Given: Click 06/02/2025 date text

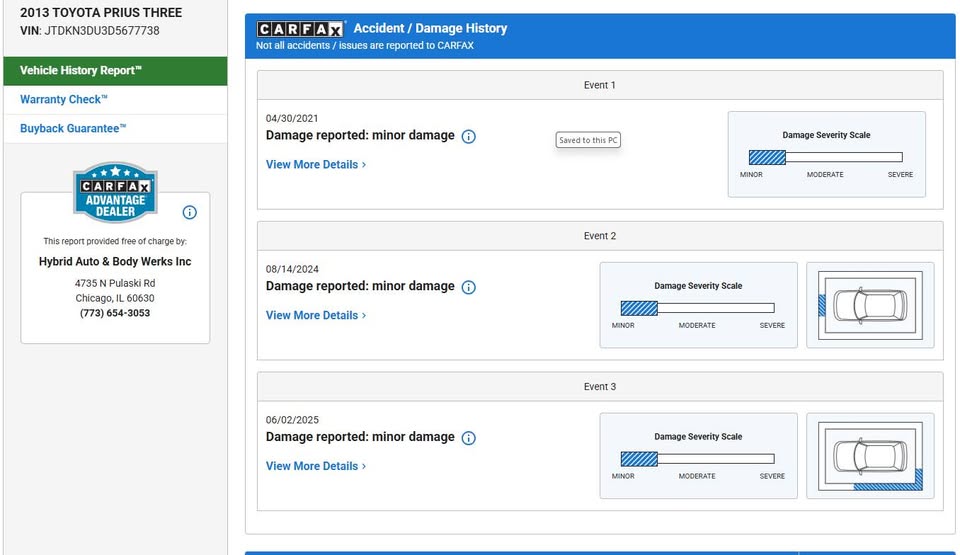Looking at the screenshot, I should [292, 420].
